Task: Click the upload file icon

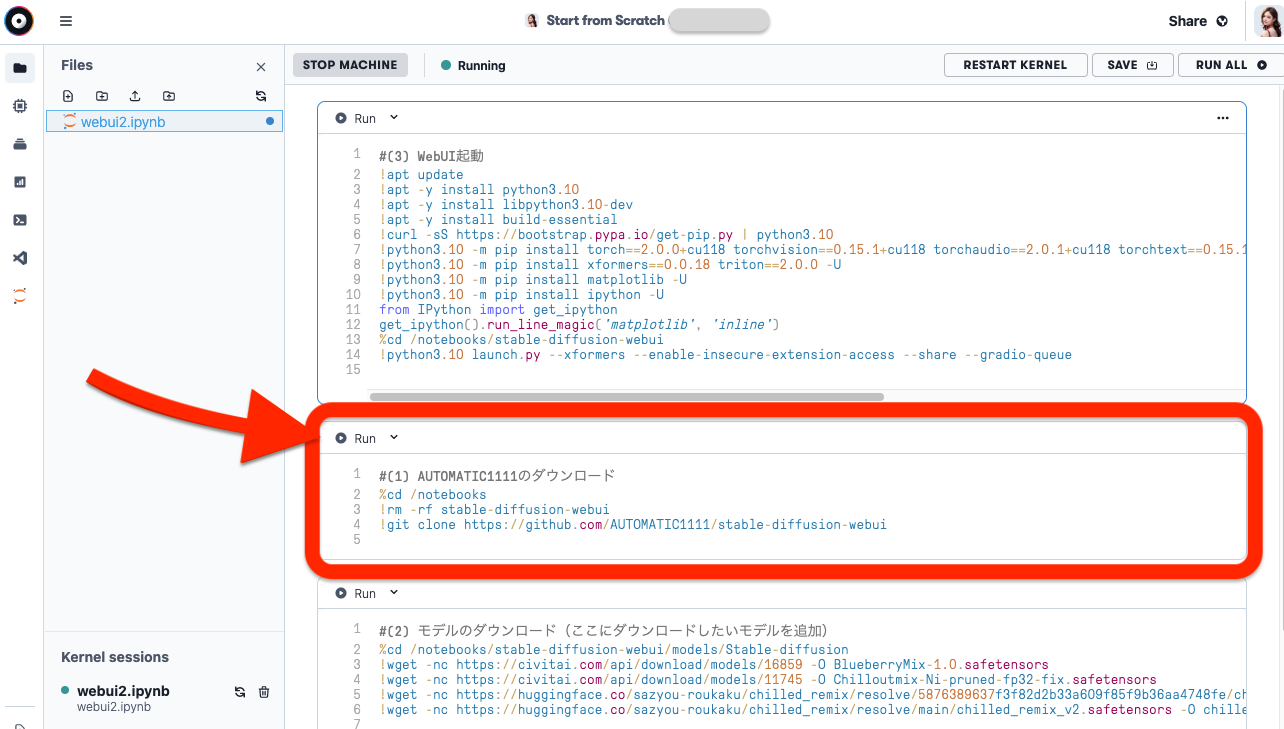Action: [135, 96]
